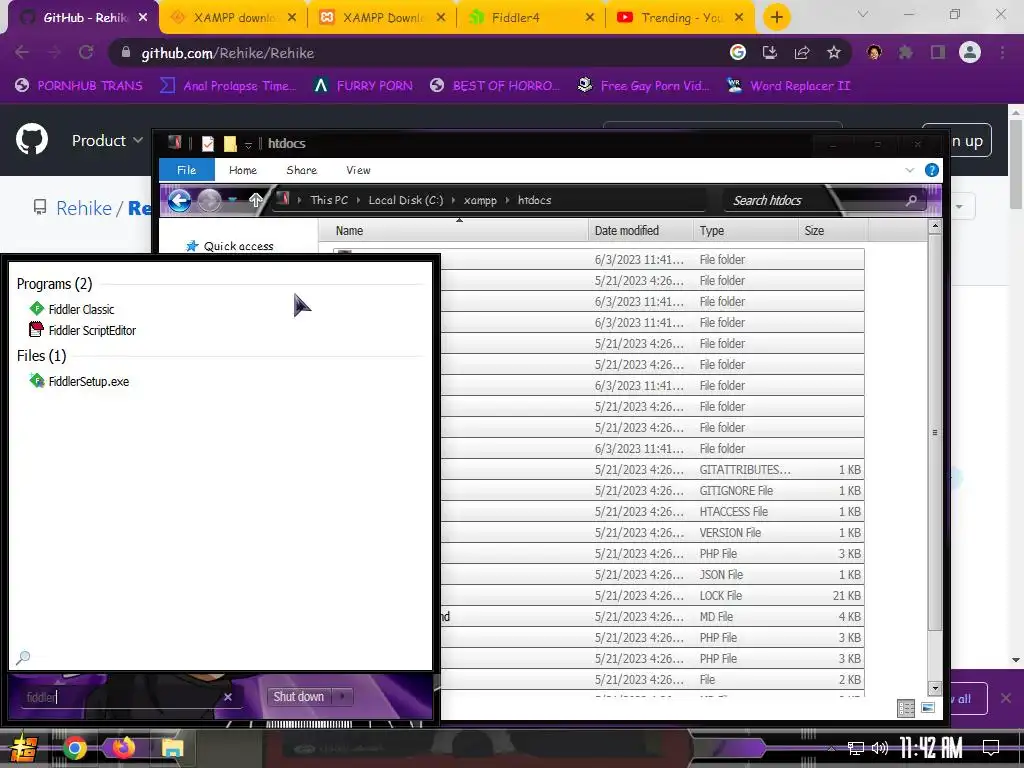
Task: Click the Rehike owner link on GitHub
Action: 84,208
